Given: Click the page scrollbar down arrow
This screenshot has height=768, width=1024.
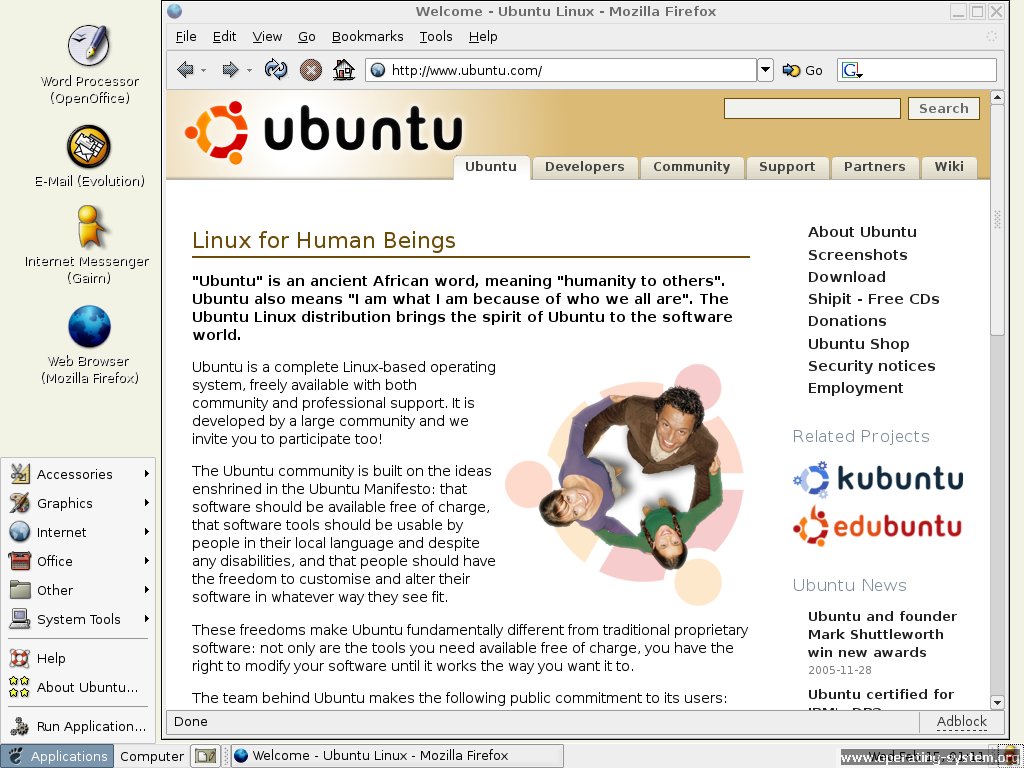Looking at the screenshot, I should [x=997, y=703].
